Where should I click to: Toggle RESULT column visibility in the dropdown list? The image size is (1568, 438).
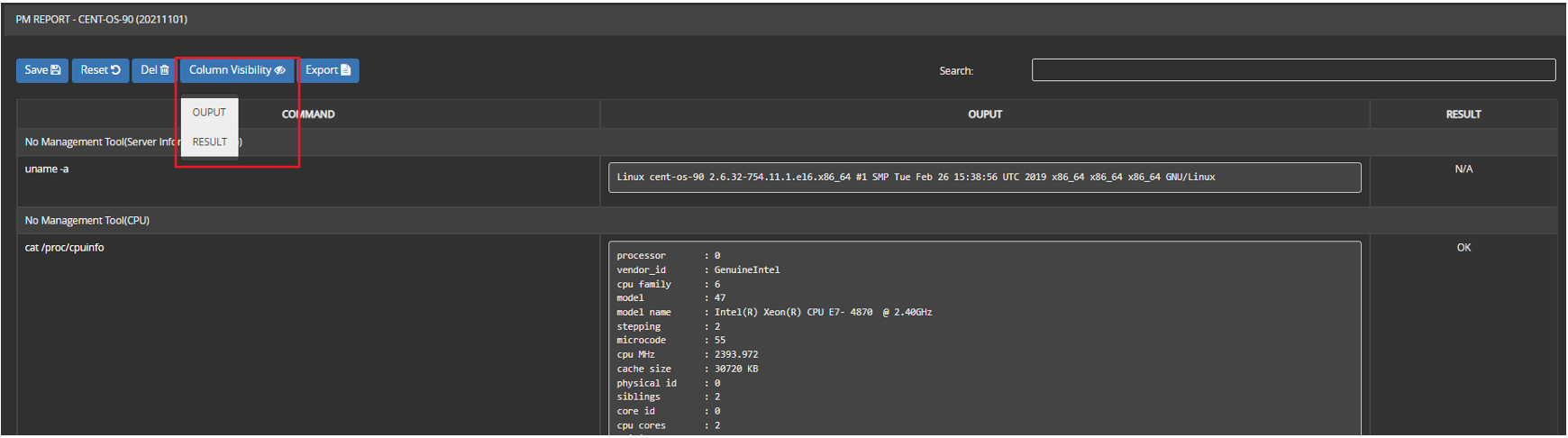tap(209, 142)
